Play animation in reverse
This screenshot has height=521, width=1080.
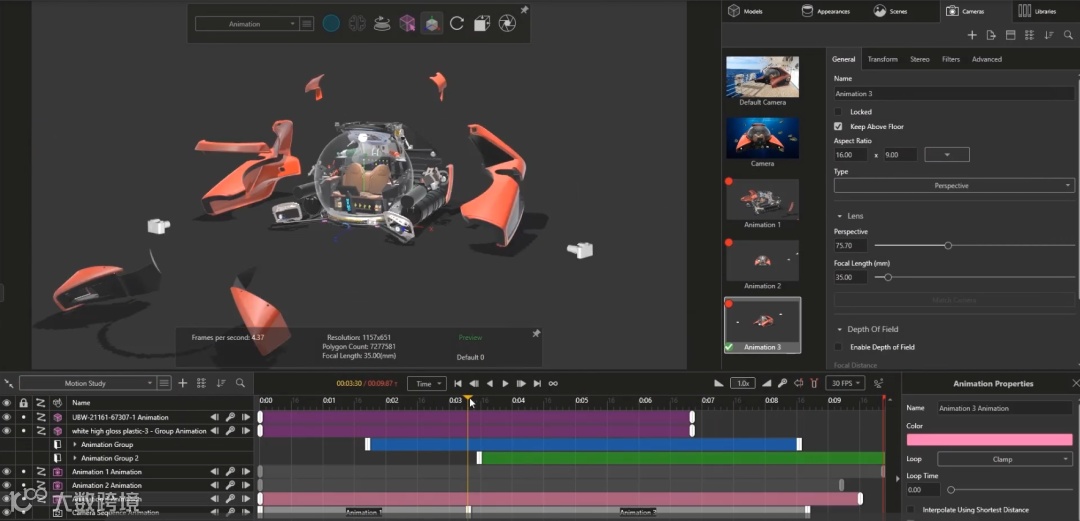tap(490, 383)
